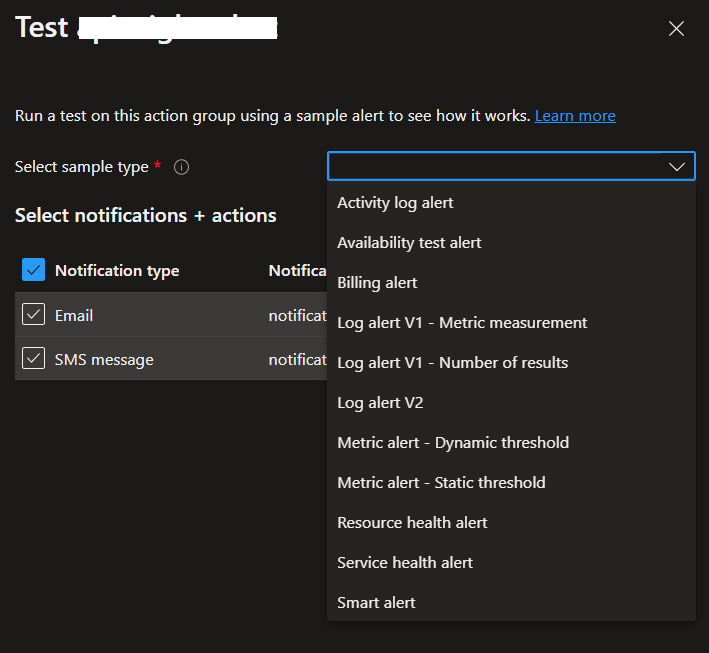Select Log alert V2 sample type
The width and height of the screenshot is (709, 653).
pyautogui.click(x=380, y=403)
